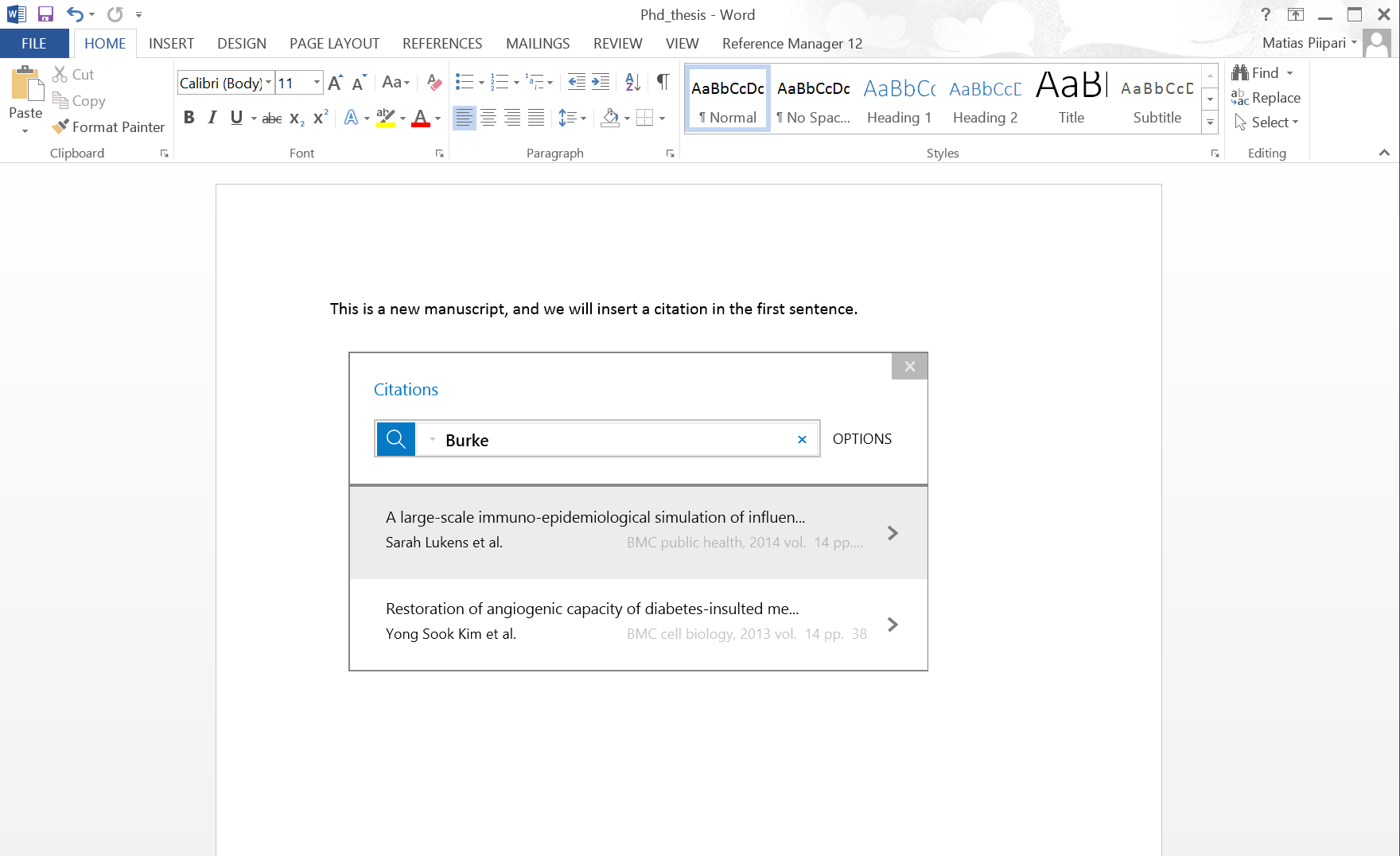Apply the Title style

click(x=1071, y=99)
